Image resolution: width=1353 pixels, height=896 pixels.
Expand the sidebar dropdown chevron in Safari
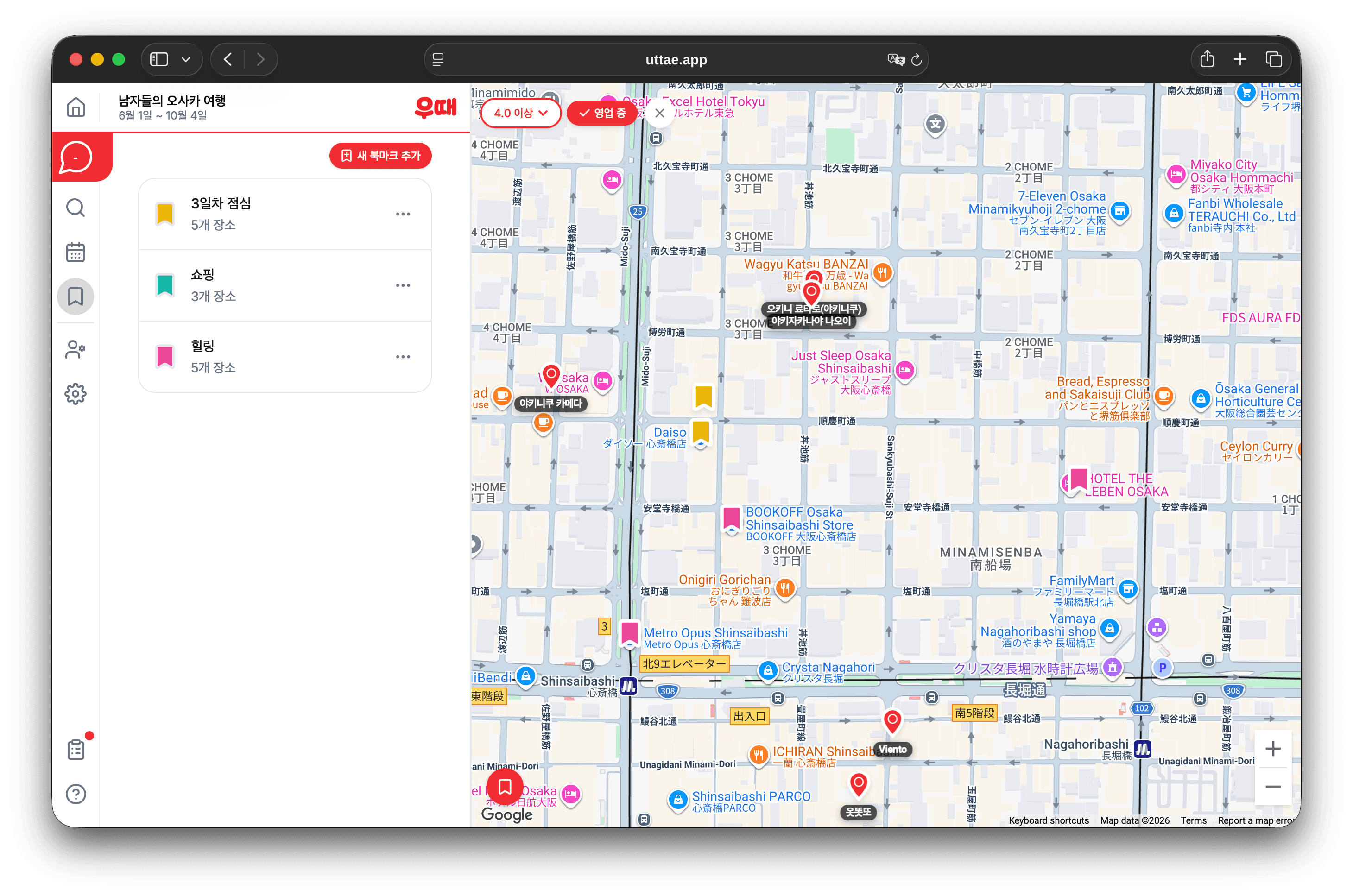coord(186,59)
